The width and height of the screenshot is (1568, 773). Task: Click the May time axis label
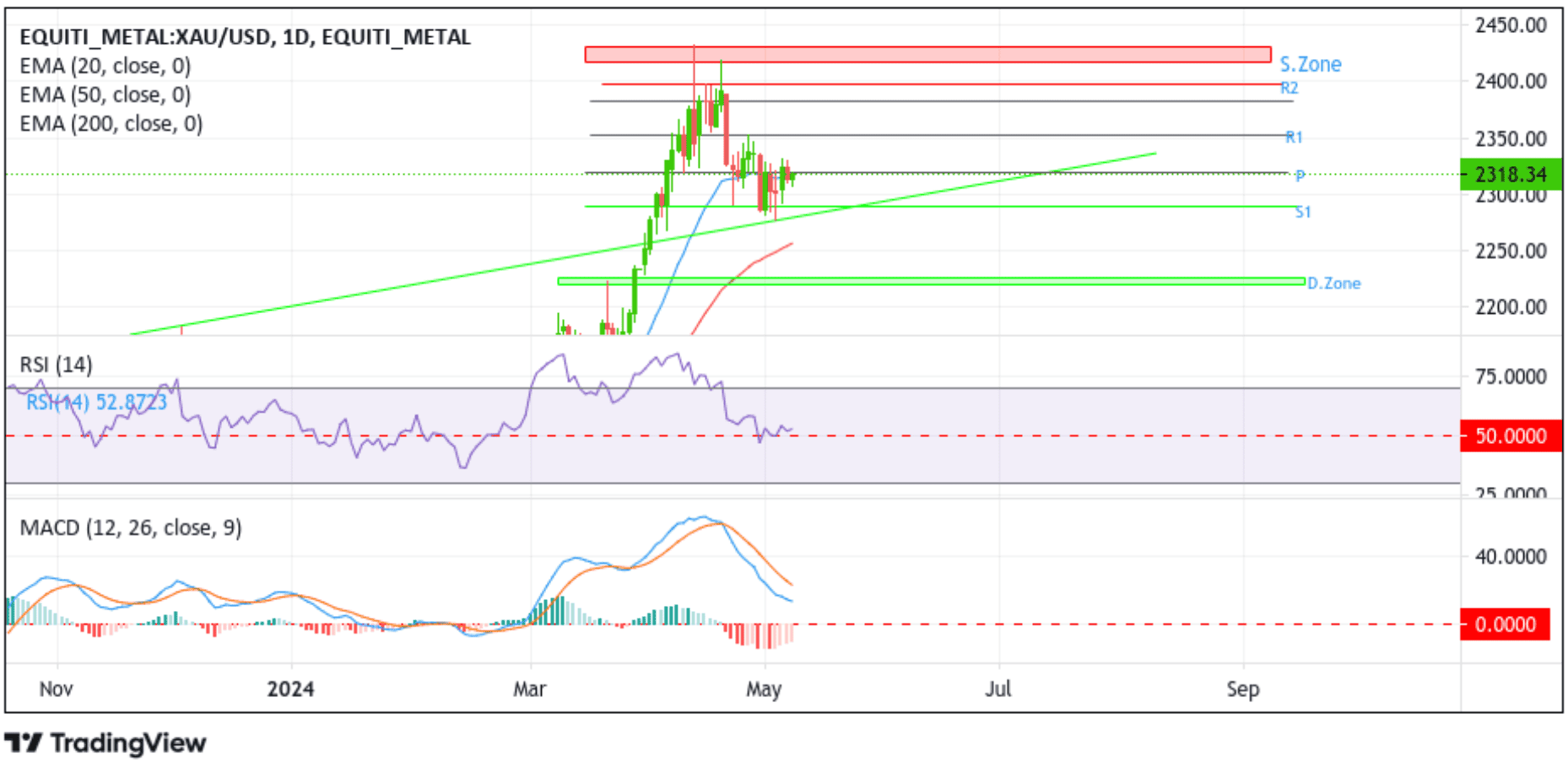(764, 690)
